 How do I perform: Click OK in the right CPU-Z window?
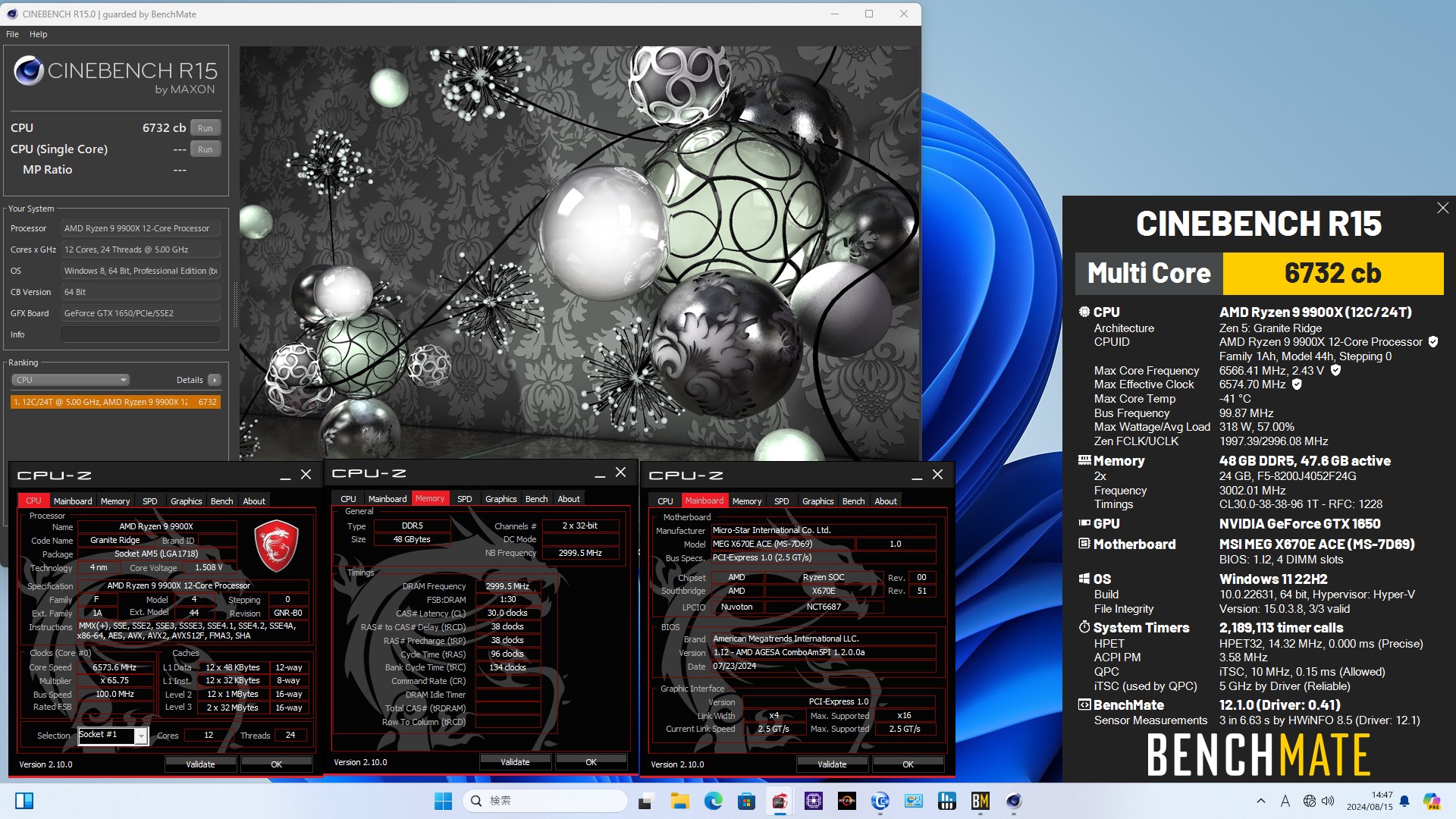pos(908,764)
